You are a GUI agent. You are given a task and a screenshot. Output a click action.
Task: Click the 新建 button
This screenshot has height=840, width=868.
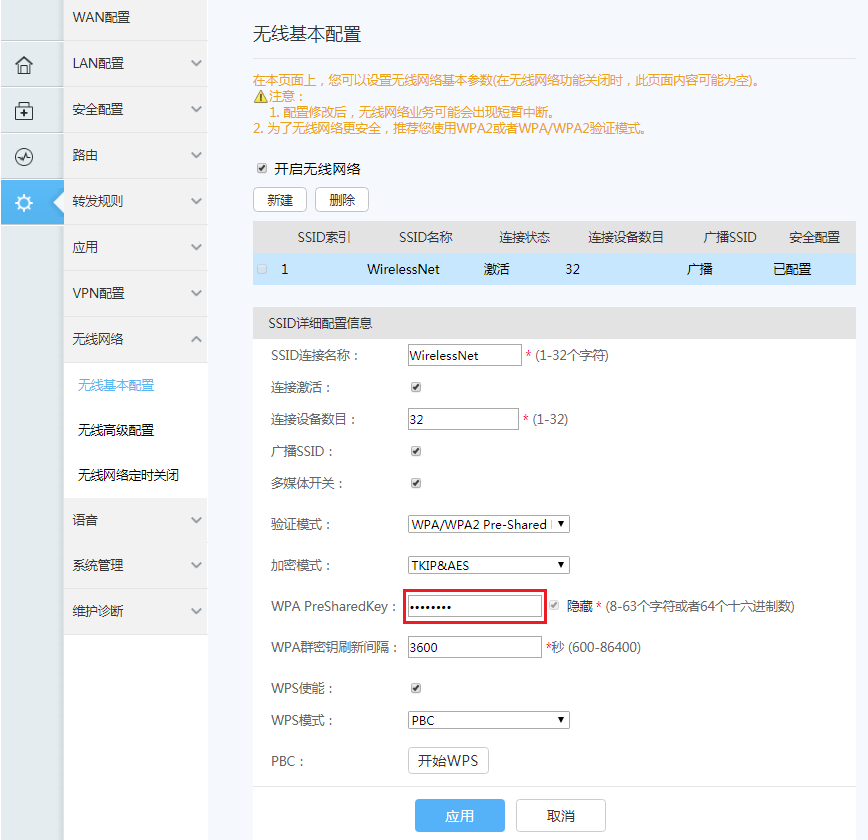tap(280, 200)
